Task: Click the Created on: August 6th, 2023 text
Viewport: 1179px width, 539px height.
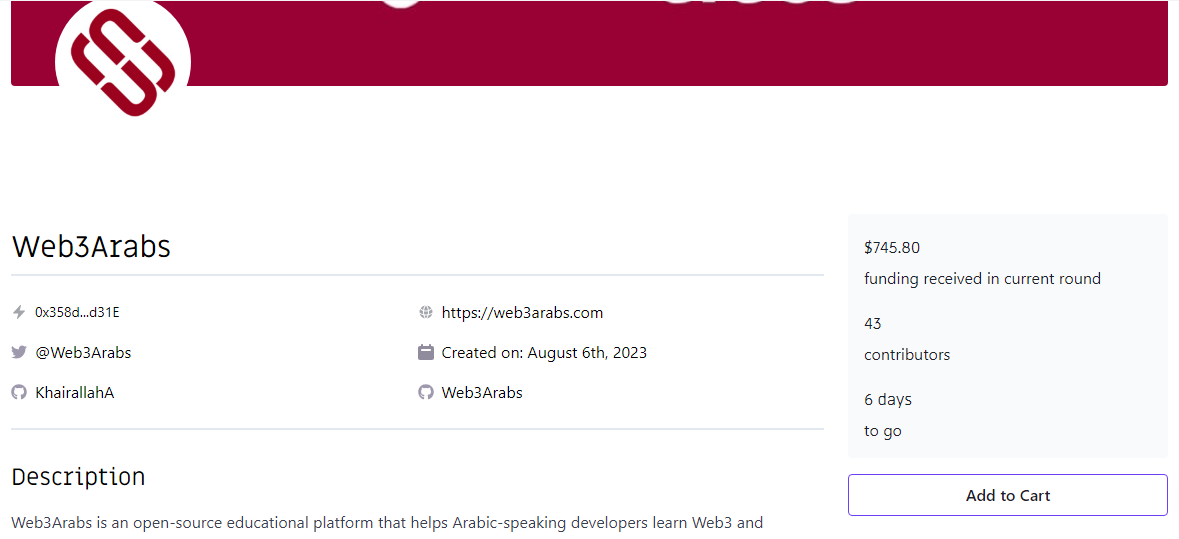Action: pyautogui.click(x=544, y=353)
